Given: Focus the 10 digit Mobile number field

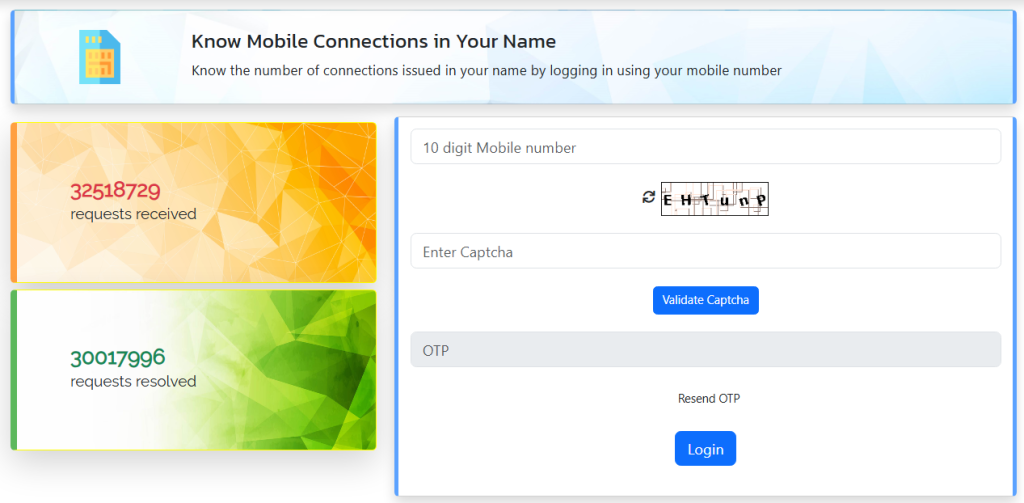Looking at the screenshot, I should (705, 147).
